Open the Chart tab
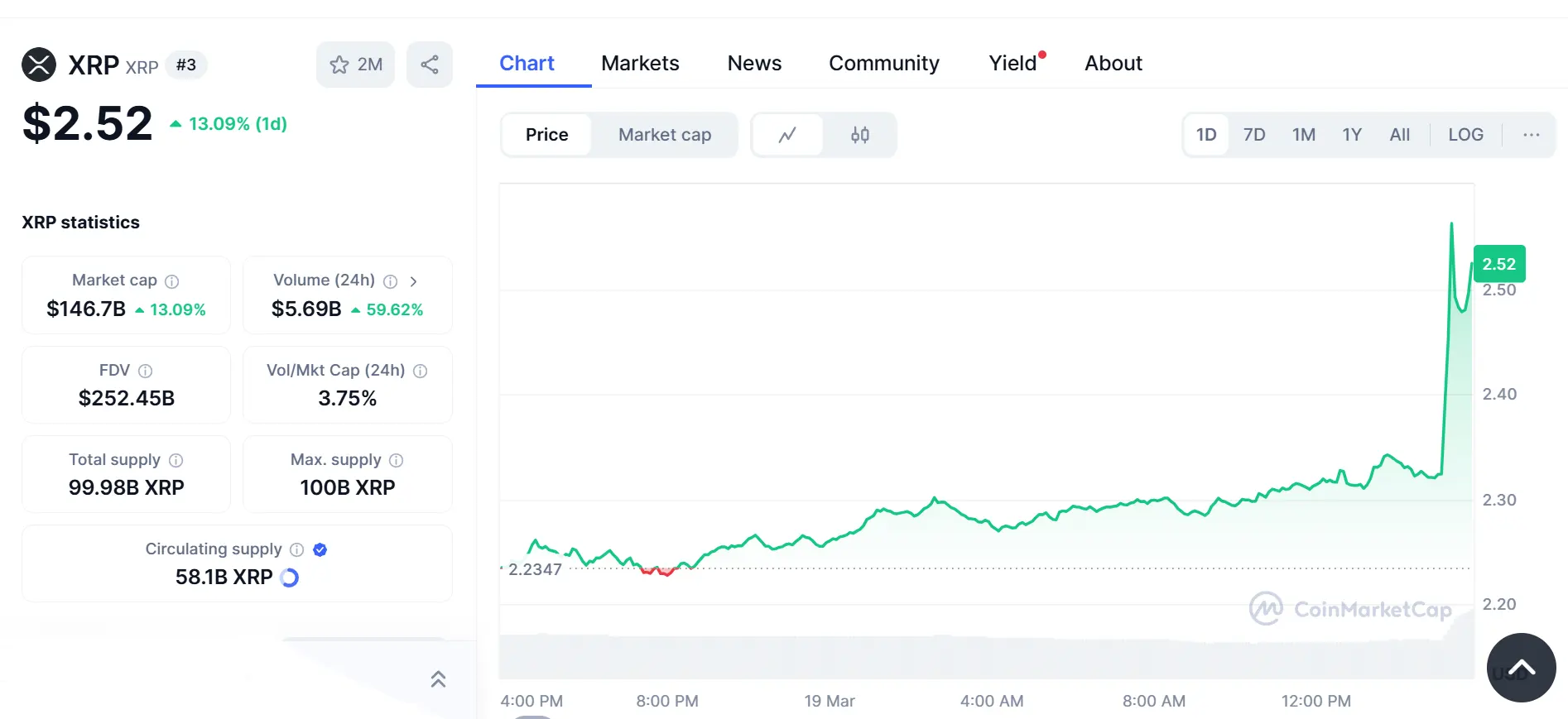 point(527,63)
